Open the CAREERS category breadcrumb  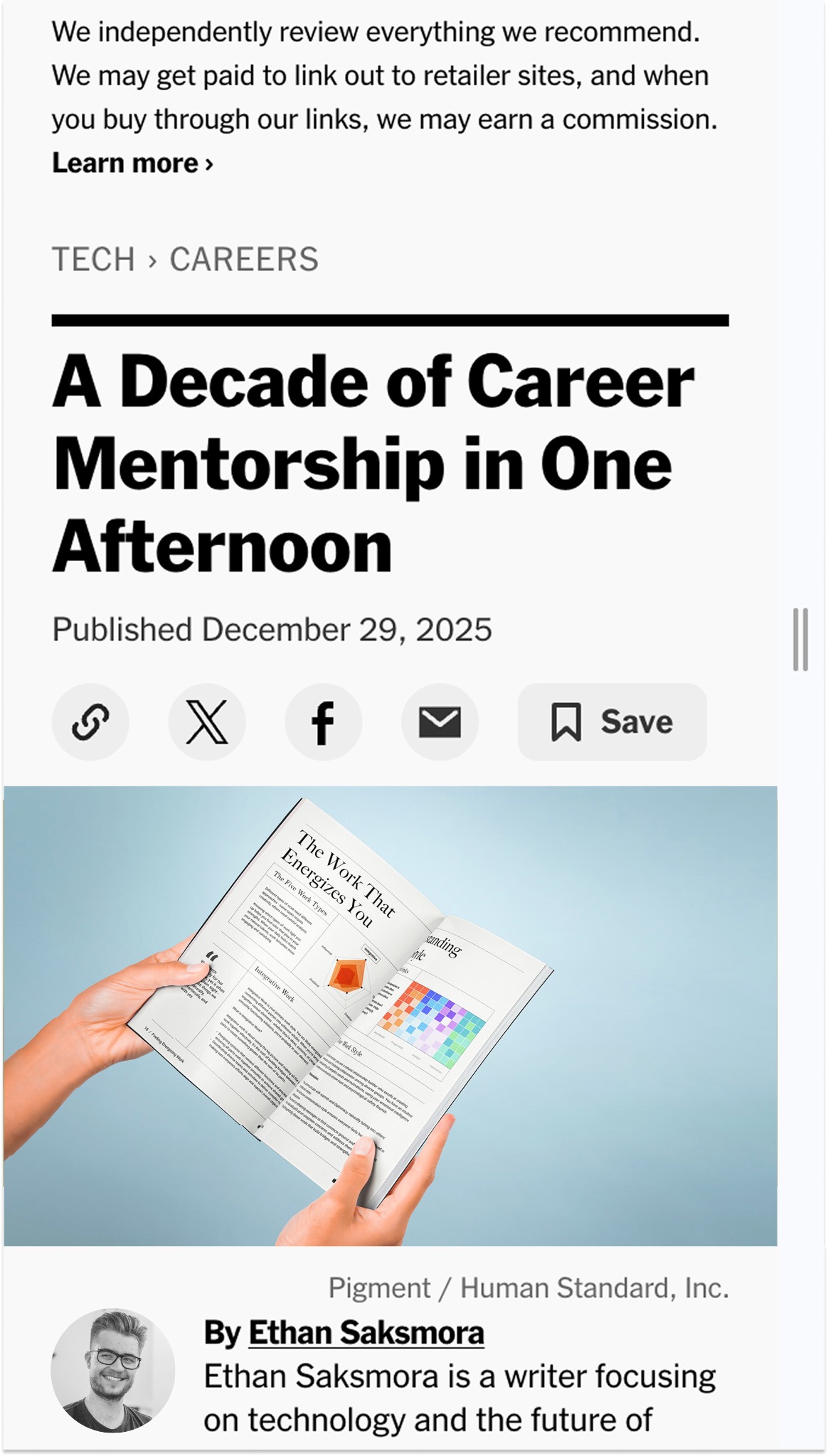click(244, 259)
